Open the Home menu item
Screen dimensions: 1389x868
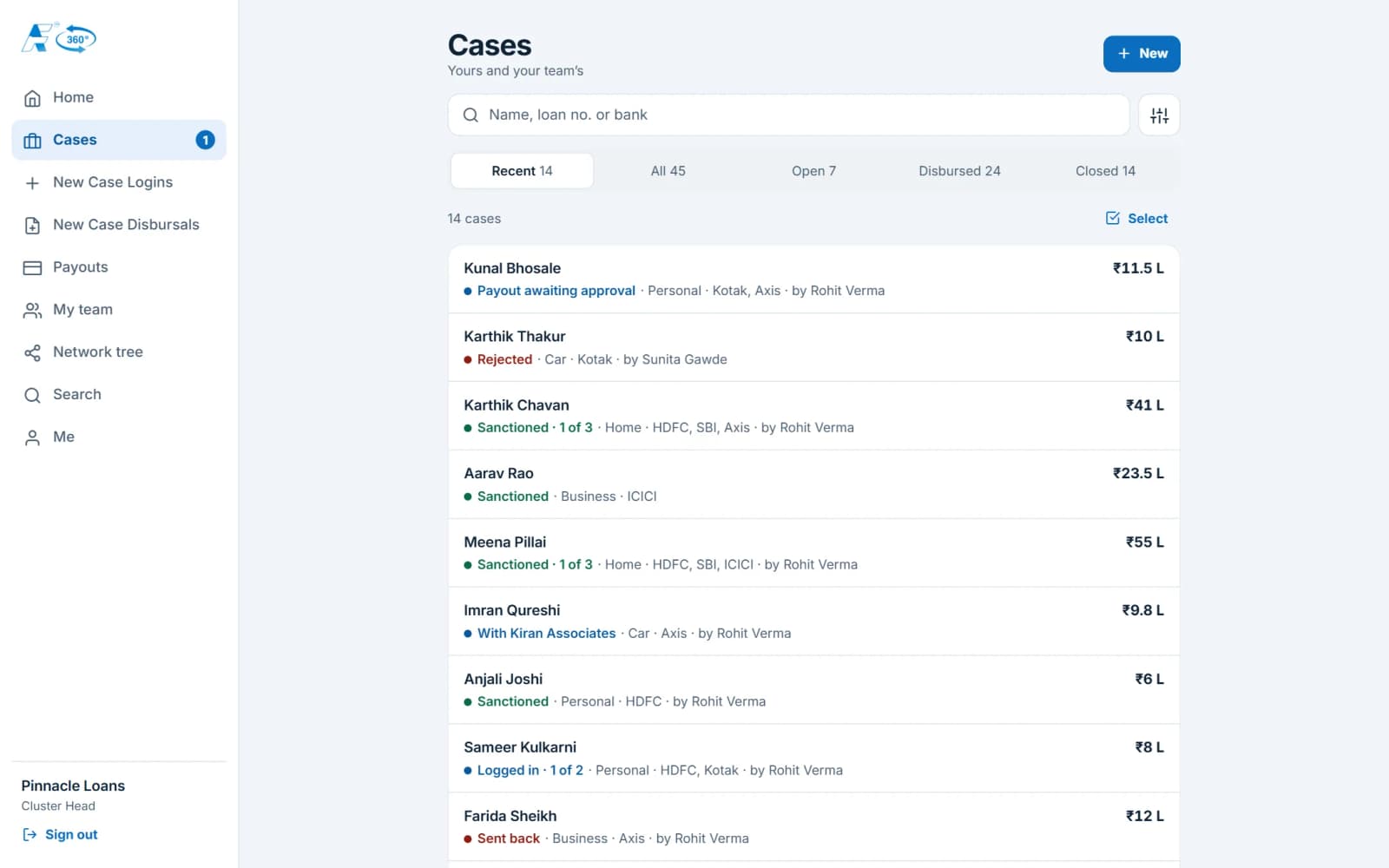pos(119,97)
